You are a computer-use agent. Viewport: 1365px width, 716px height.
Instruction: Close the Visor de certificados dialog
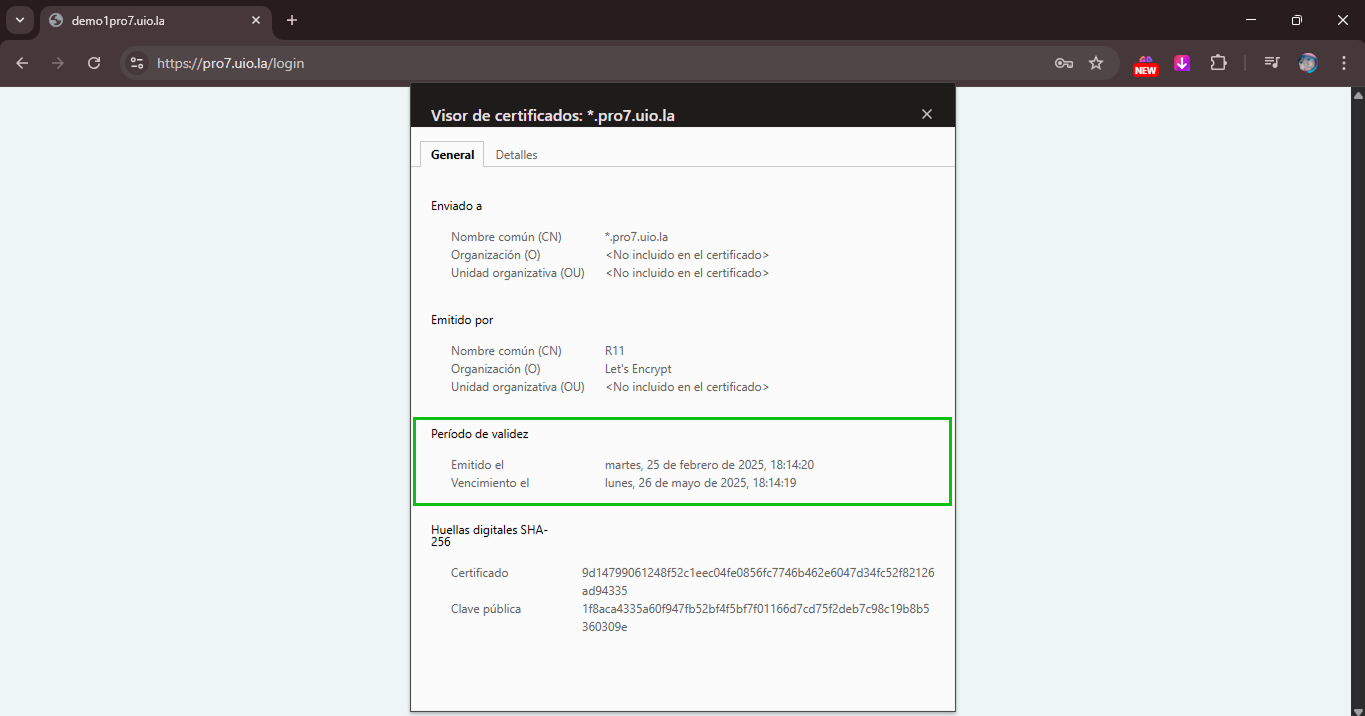tap(926, 114)
